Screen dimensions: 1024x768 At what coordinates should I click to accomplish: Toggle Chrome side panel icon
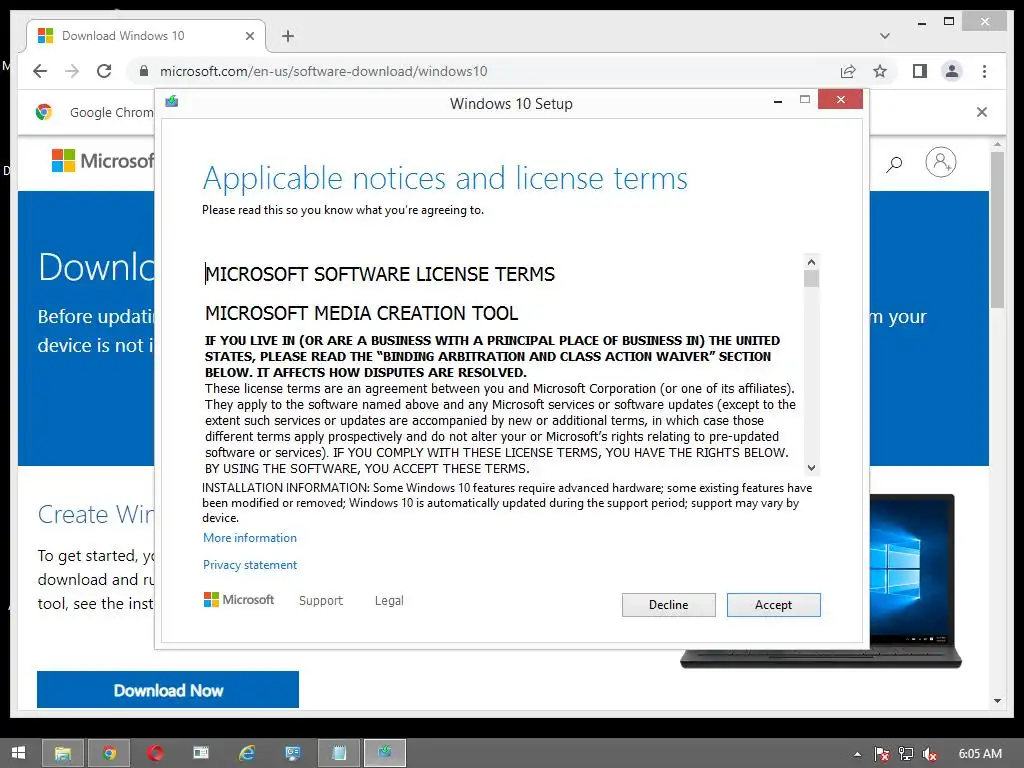pyautogui.click(x=920, y=71)
